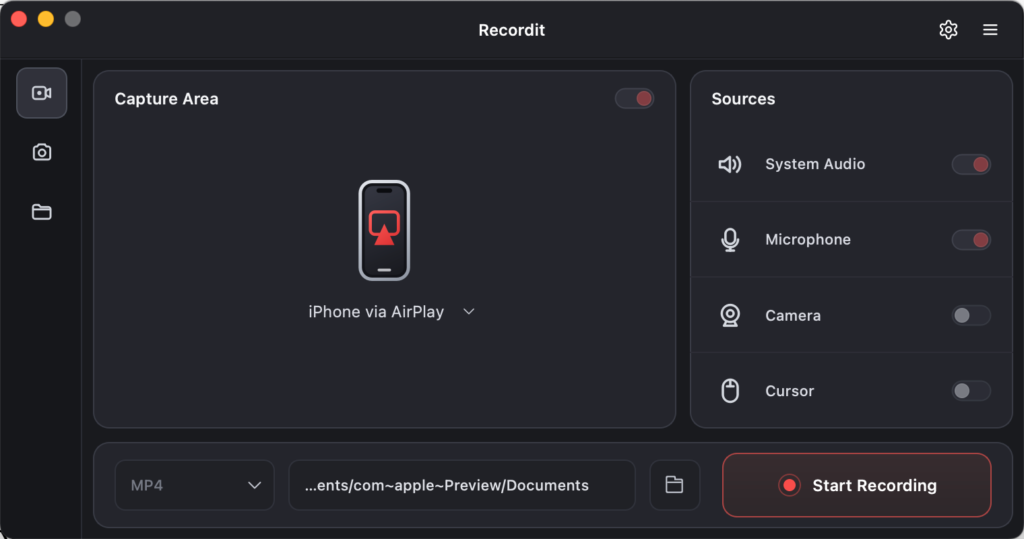Click the iPhone AirPlay device icon
This screenshot has width=1024, height=539.
point(384,230)
